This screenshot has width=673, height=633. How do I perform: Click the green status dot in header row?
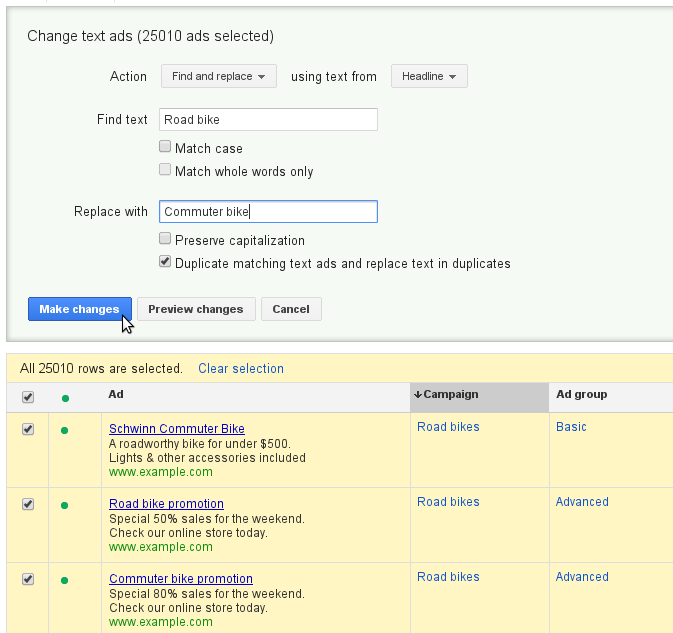pos(65,398)
